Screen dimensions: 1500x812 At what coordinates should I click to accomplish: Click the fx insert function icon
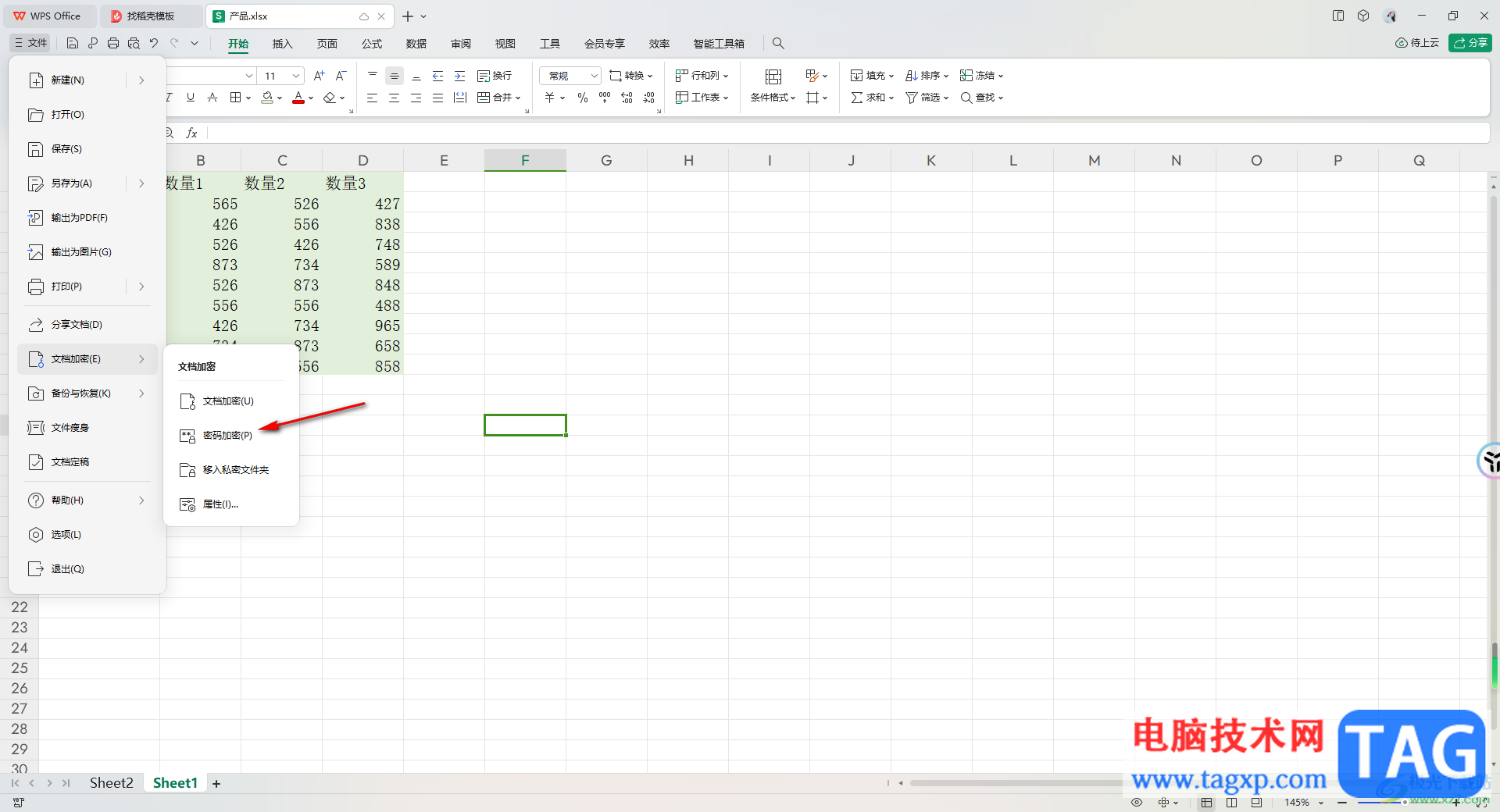192,134
